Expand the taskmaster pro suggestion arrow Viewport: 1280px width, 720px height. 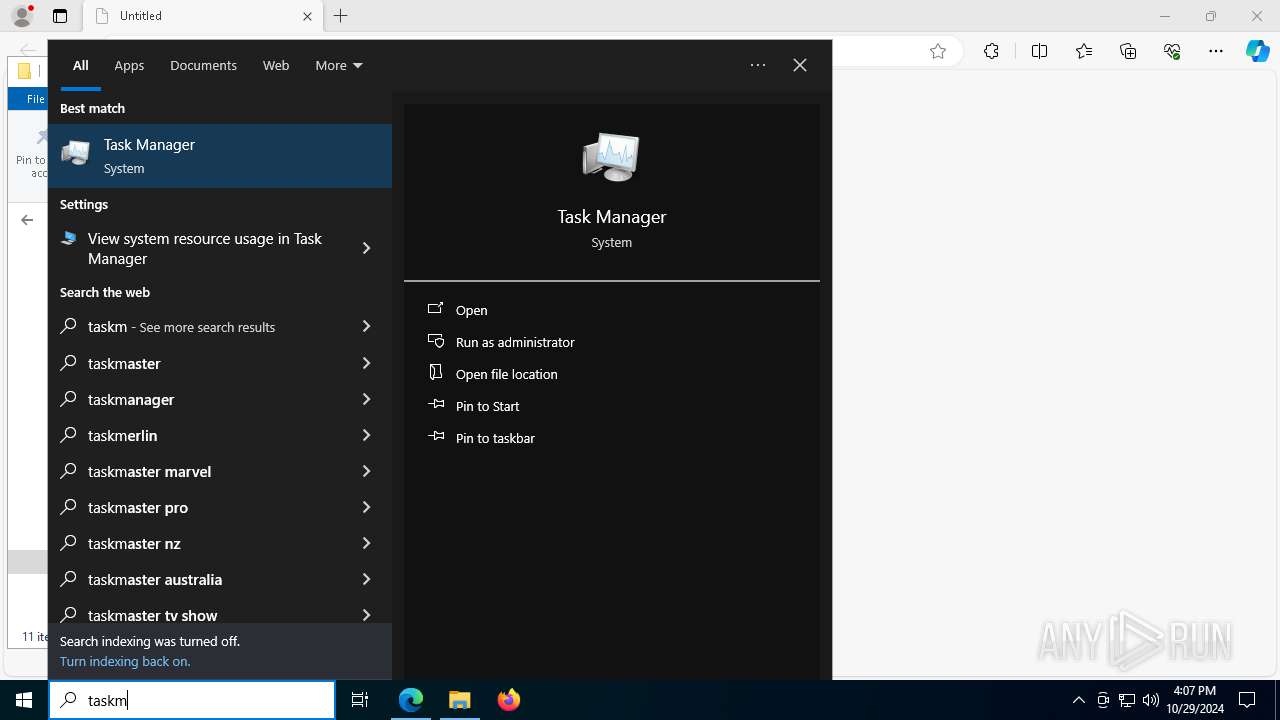366,507
